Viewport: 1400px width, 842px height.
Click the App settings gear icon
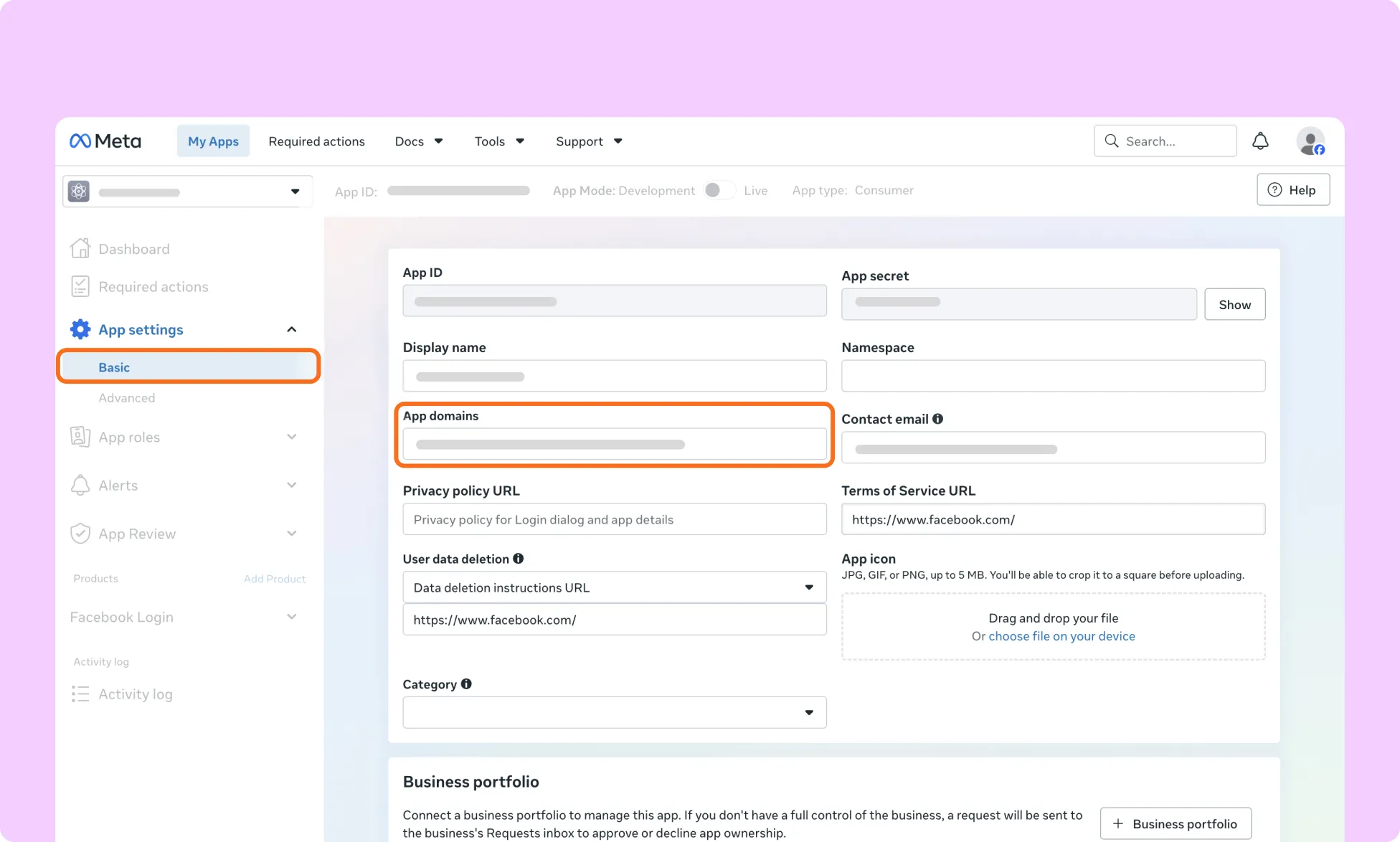click(x=80, y=329)
